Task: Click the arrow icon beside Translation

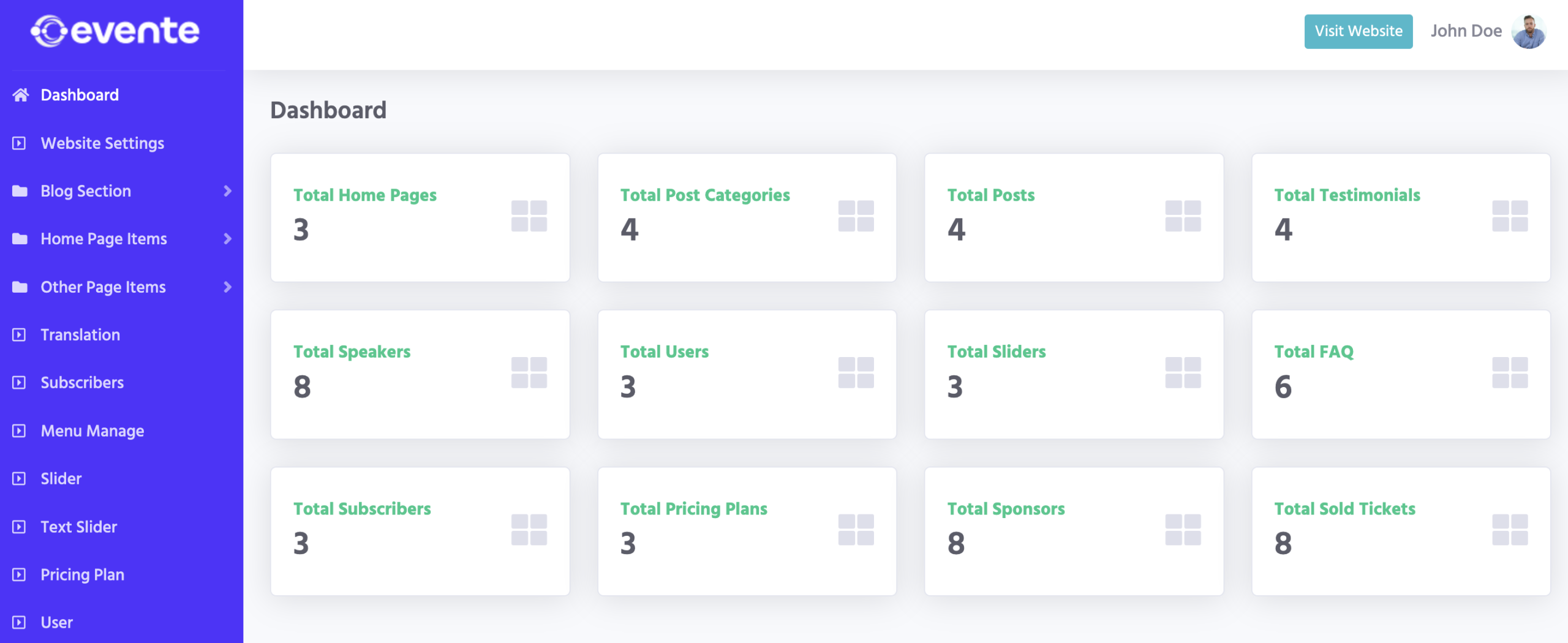Action: click(19, 335)
